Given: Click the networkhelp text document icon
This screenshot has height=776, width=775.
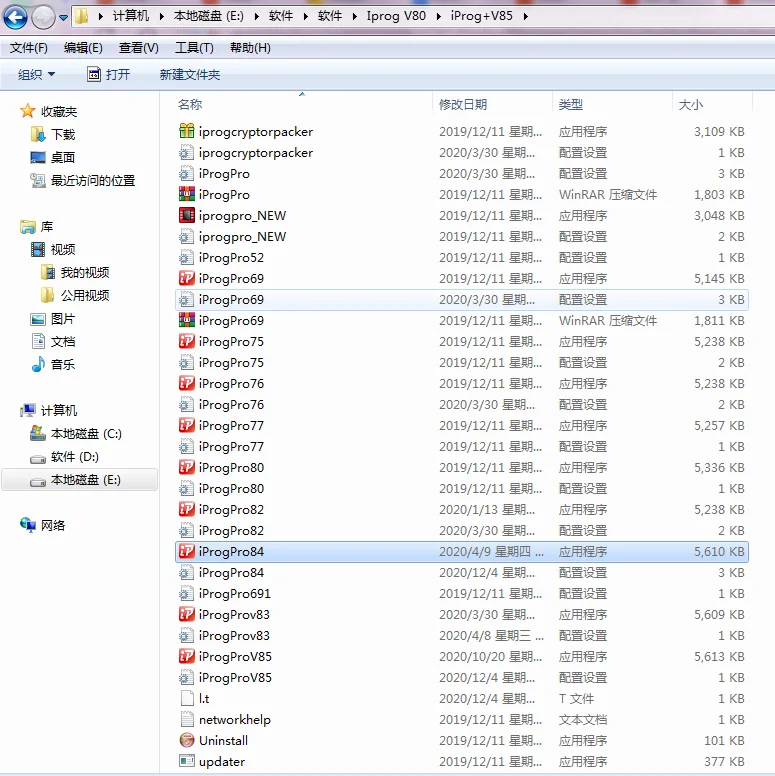Looking at the screenshot, I should pos(187,719).
